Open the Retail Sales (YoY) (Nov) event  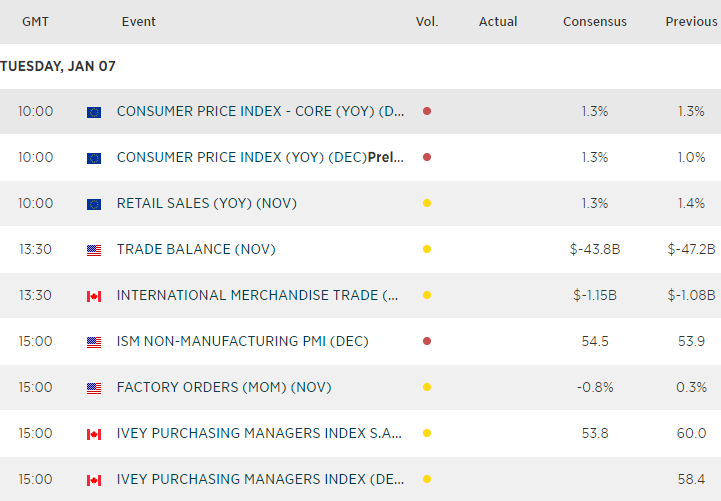pyautogui.click(x=206, y=203)
